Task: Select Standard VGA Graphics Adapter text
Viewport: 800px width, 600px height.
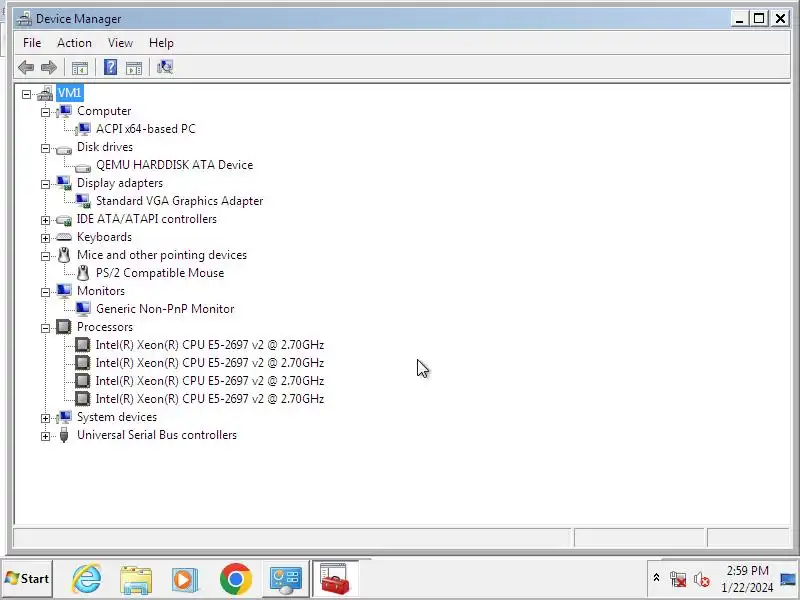Action: [180, 201]
